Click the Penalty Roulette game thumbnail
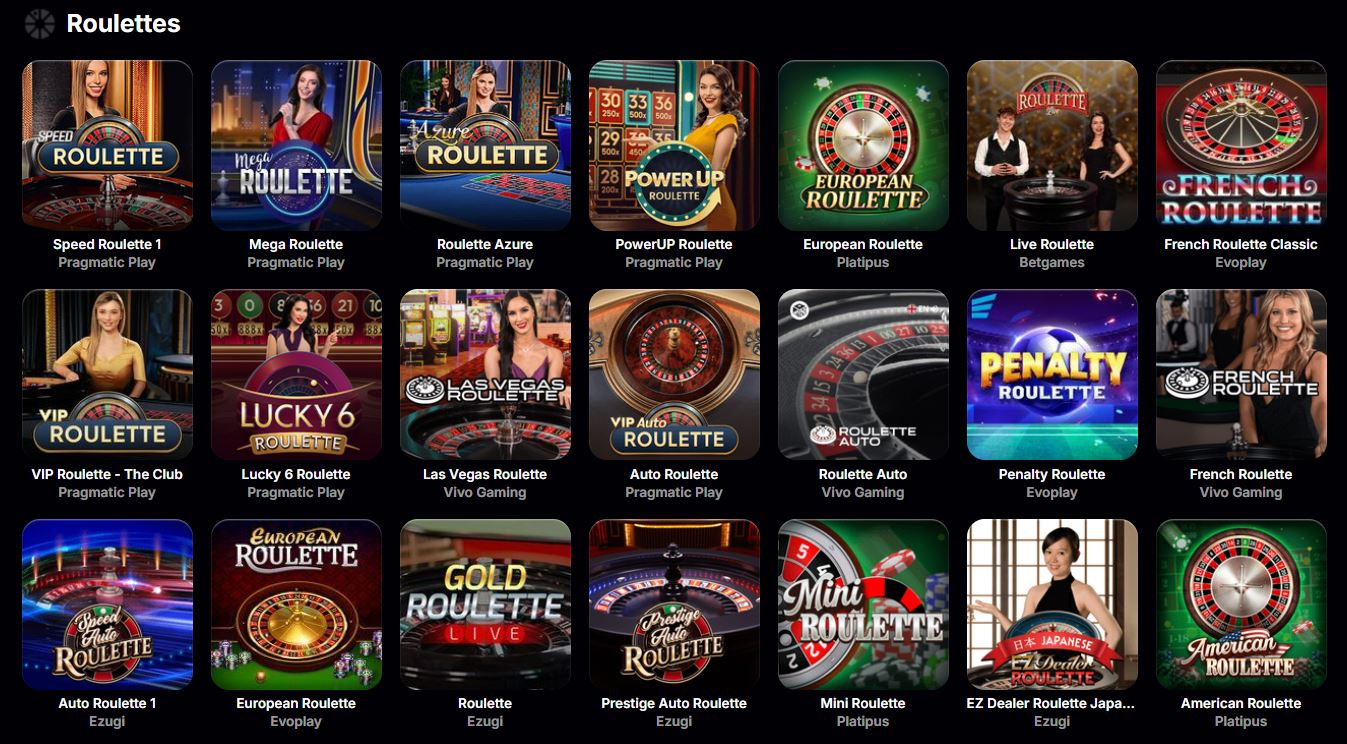Screen dimensions: 1347x744 (x=1052, y=375)
